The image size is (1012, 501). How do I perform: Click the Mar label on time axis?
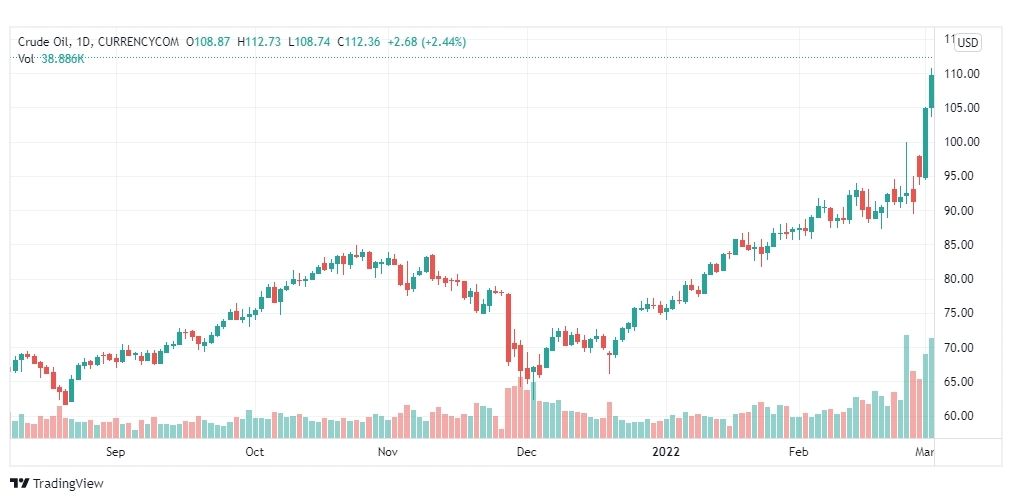pos(925,452)
